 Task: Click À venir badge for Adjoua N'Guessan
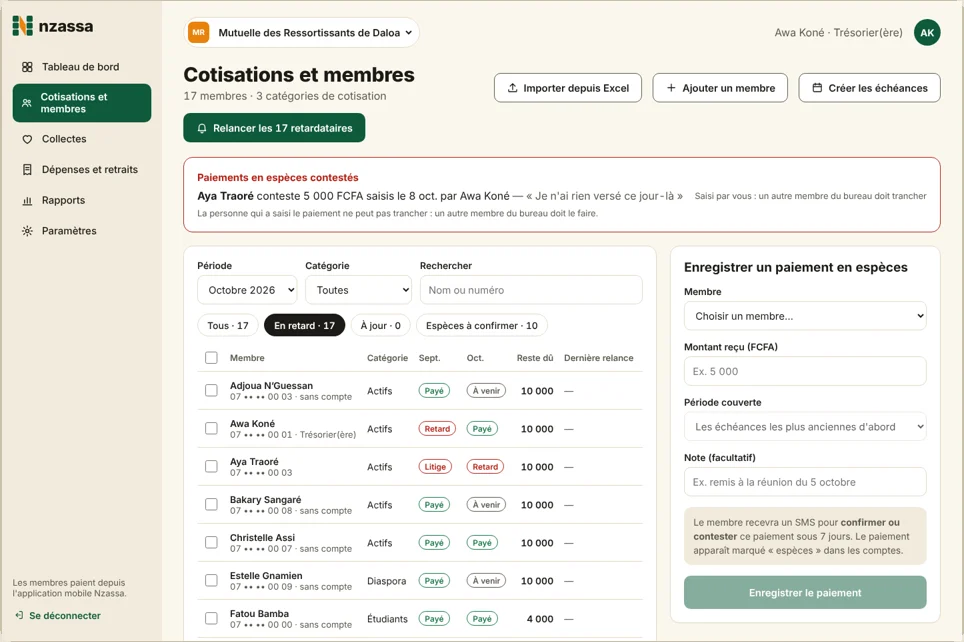pos(486,390)
